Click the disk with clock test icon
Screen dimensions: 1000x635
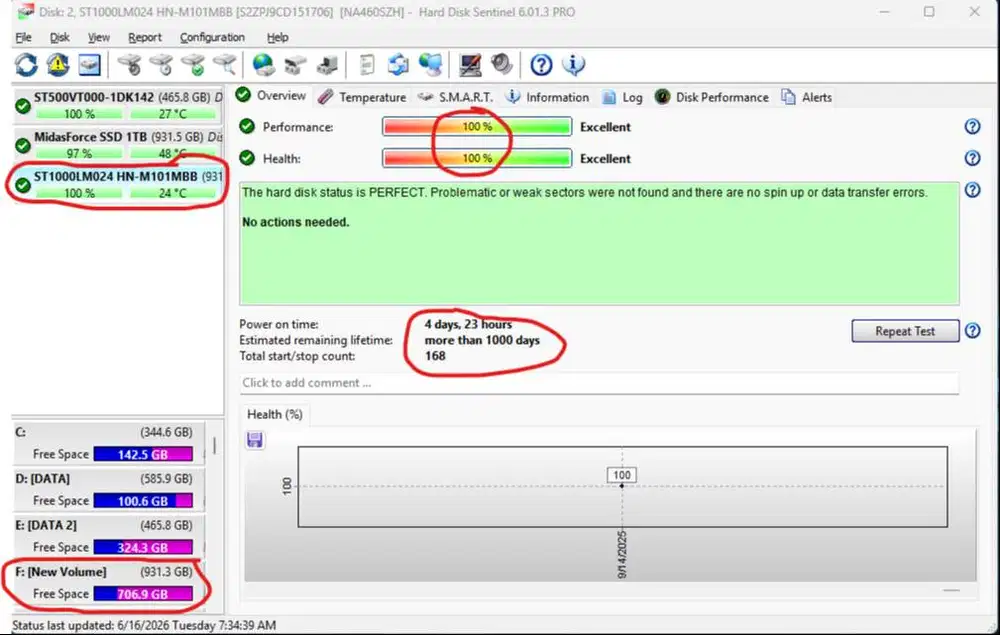(161, 65)
